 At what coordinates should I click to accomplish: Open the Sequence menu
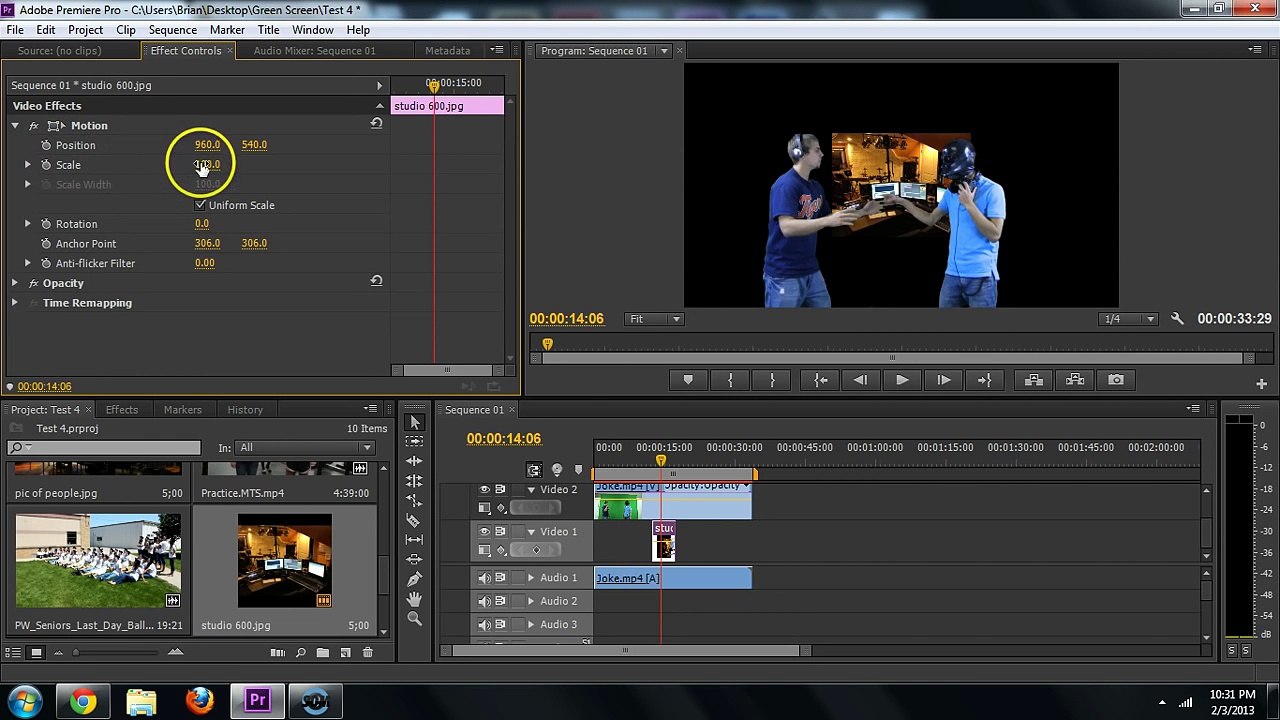pyautogui.click(x=173, y=30)
